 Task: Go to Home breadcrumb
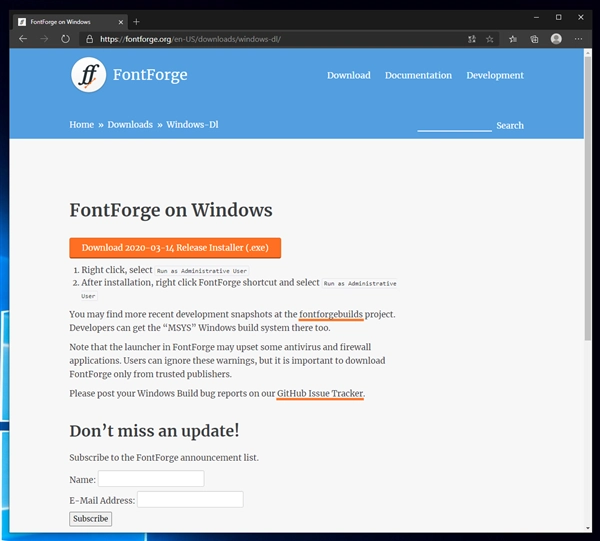pyautogui.click(x=82, y=125)
